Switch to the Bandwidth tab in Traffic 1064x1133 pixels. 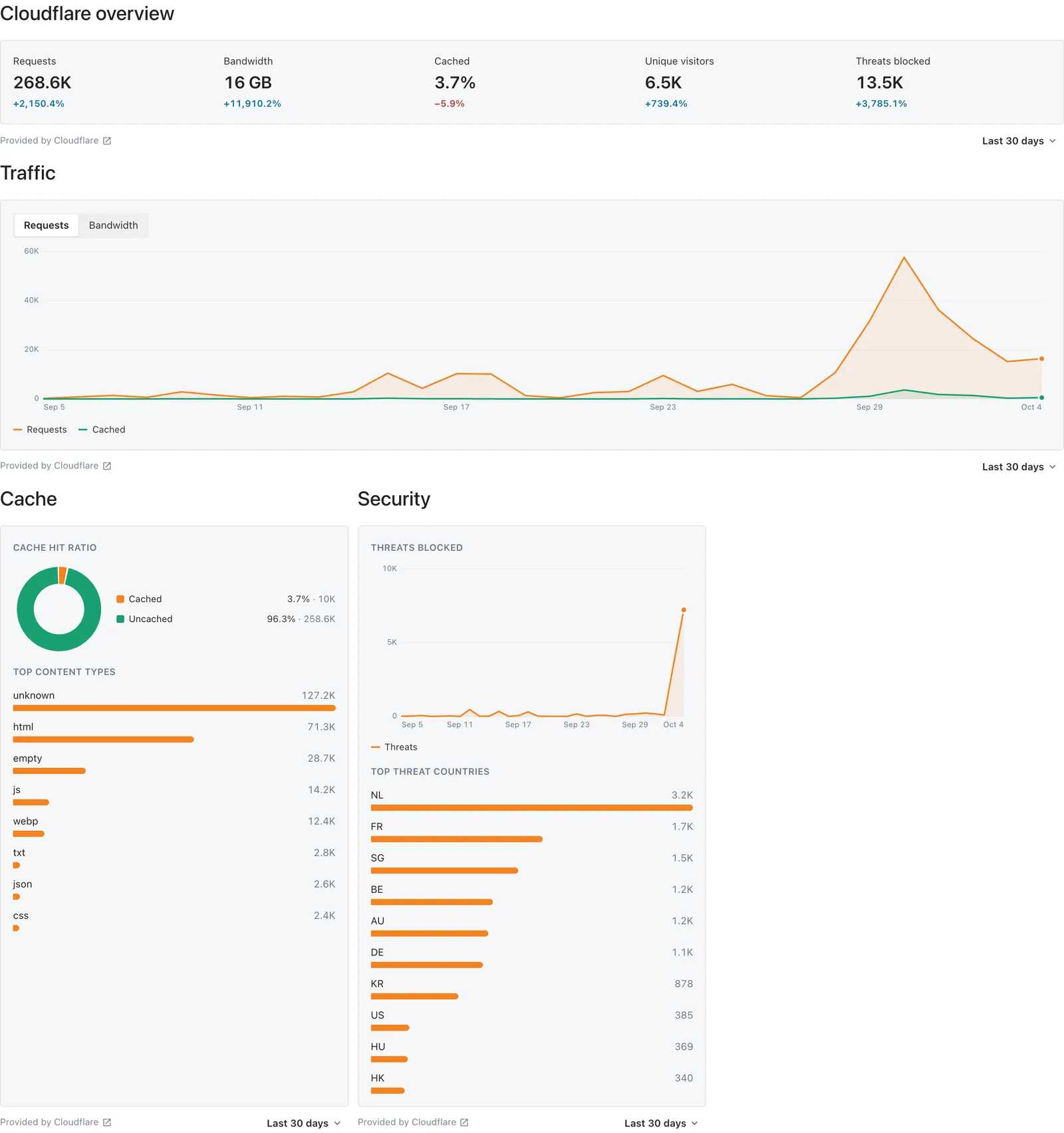114,226
